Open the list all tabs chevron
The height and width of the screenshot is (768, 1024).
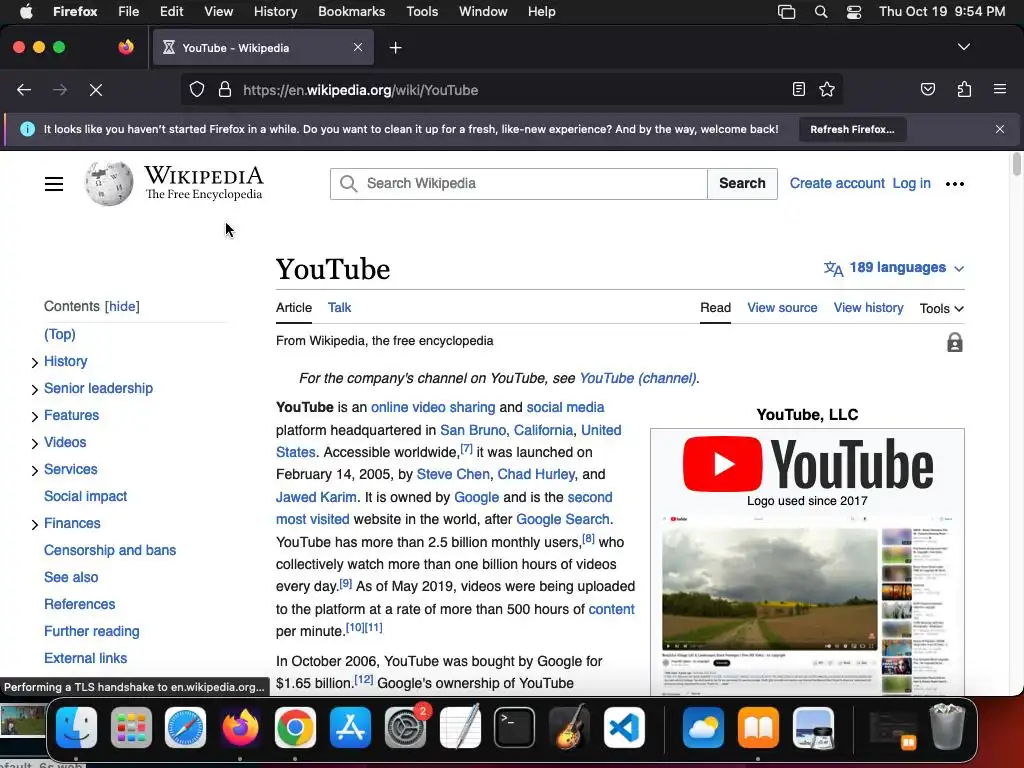tap(963, 47)
